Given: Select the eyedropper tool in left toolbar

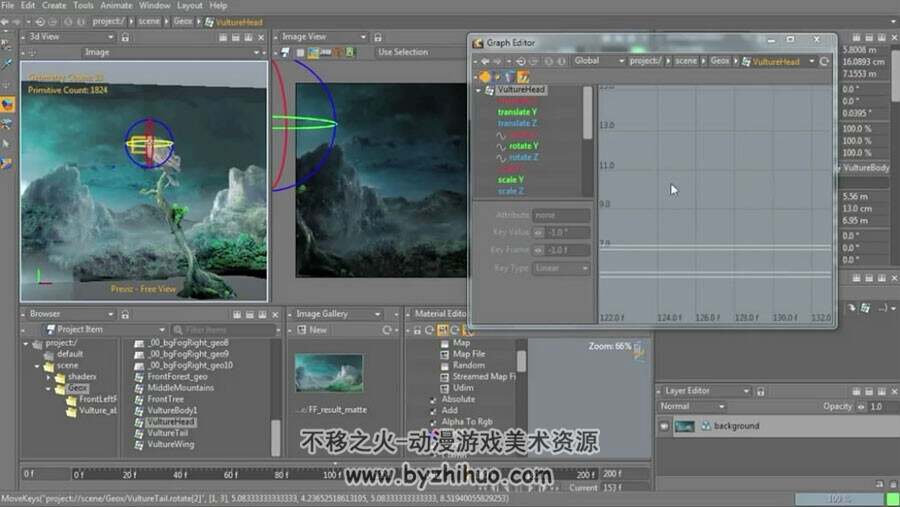Looking at the screenshot, I should pyautogui.click(x=7, y=64).
